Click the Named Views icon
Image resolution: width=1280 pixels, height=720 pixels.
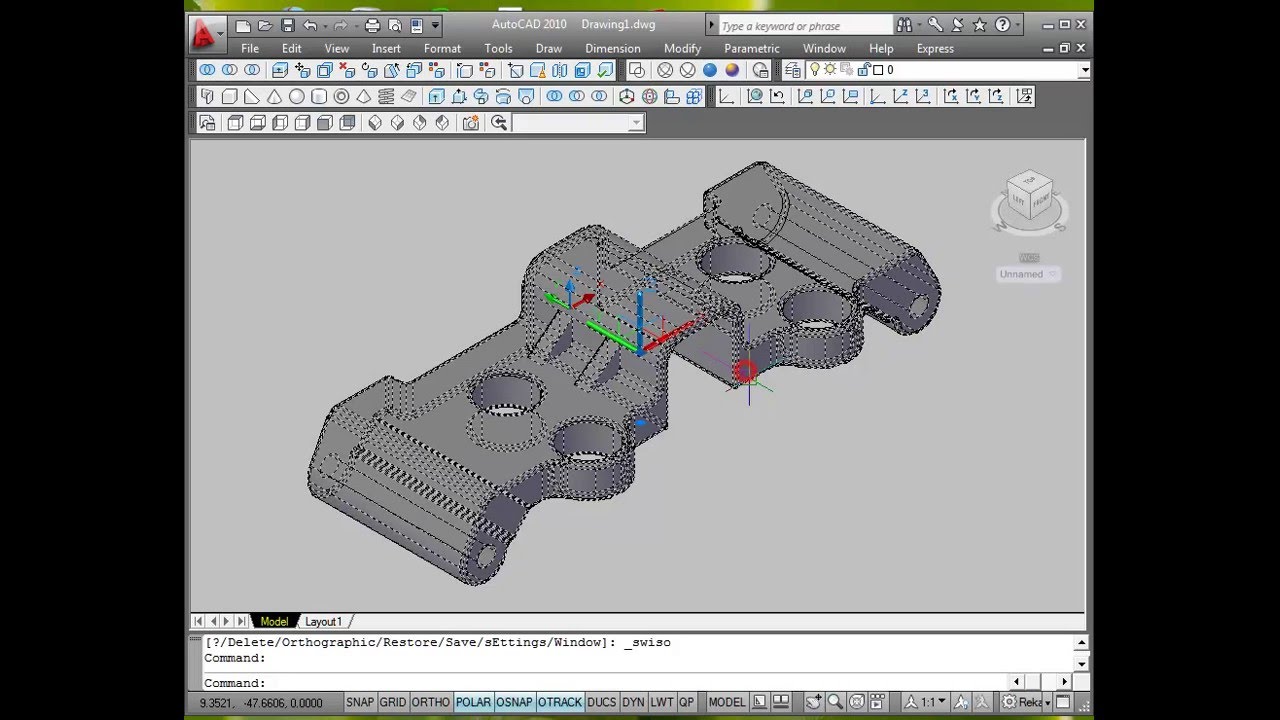[207, 123]
